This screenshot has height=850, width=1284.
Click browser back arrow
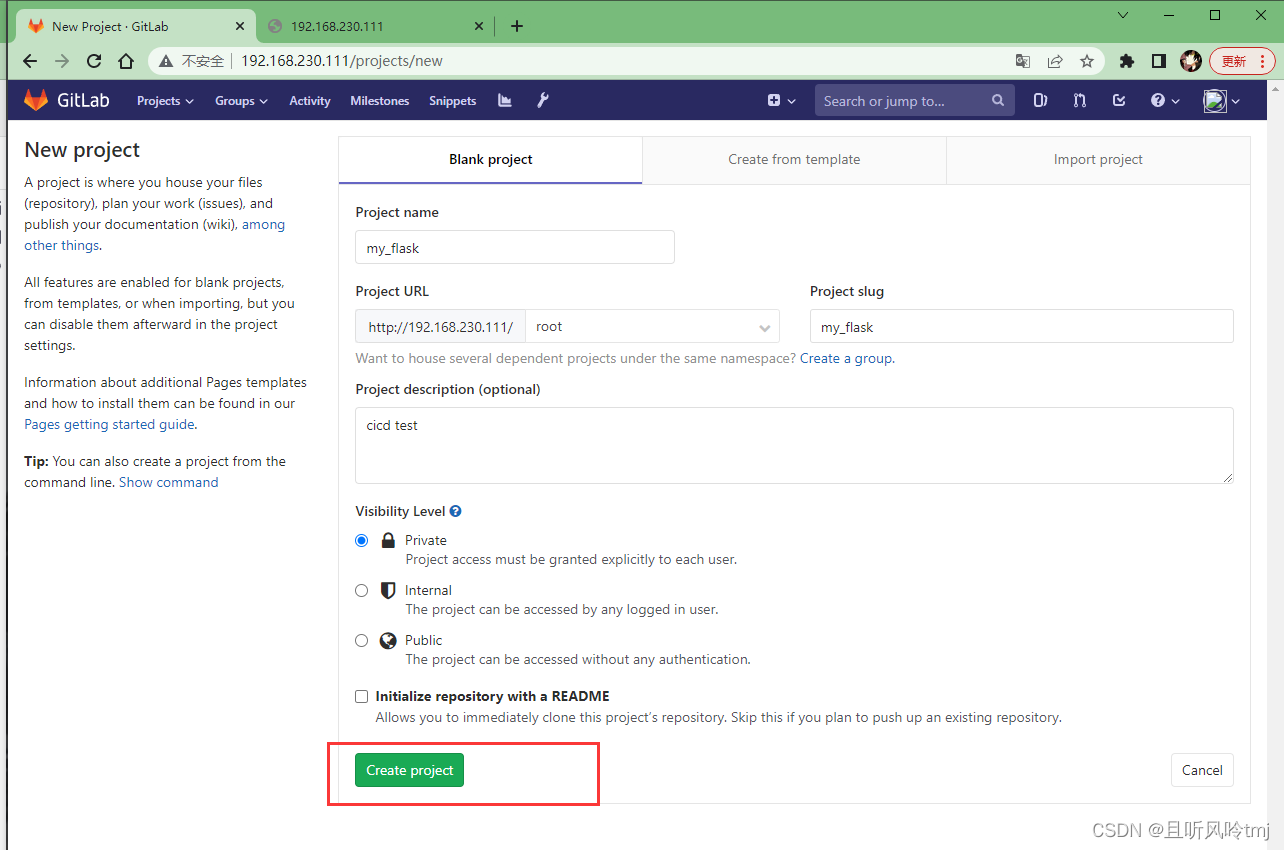coord(30,61)
